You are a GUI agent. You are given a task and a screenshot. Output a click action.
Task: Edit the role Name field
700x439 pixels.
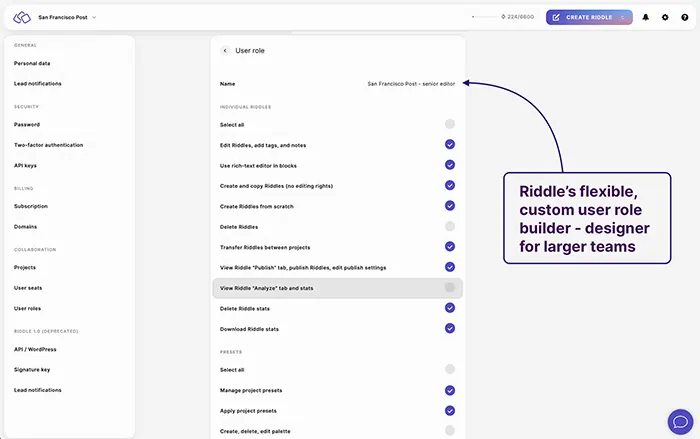337,84
